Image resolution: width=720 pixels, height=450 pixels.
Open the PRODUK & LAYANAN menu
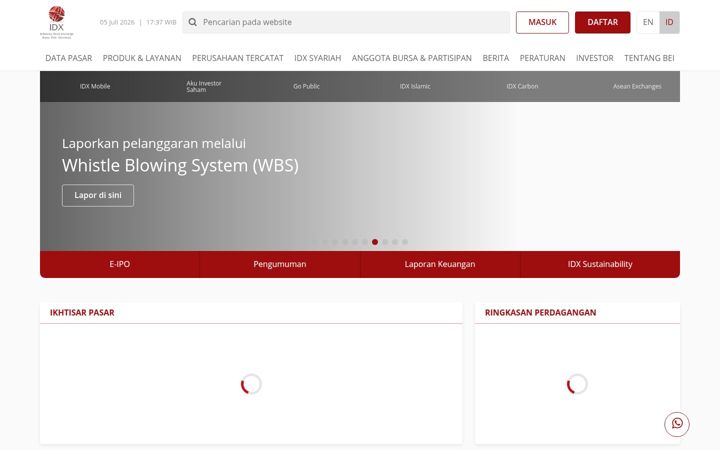tap(142, 58)
